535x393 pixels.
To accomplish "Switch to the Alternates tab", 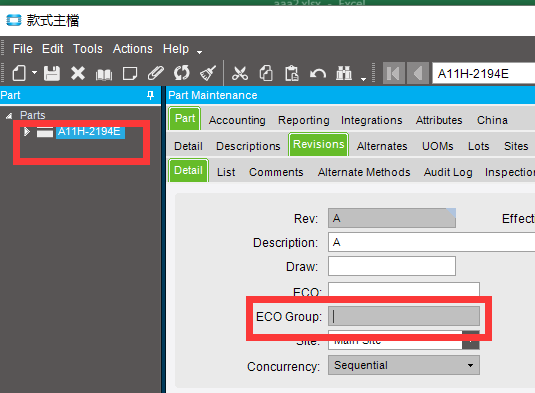I will click(382, 146).
